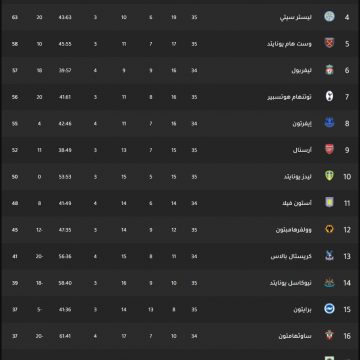Screen dimensions: 360x360
Task: Click the Everton club badge
Action: [329, 123]
